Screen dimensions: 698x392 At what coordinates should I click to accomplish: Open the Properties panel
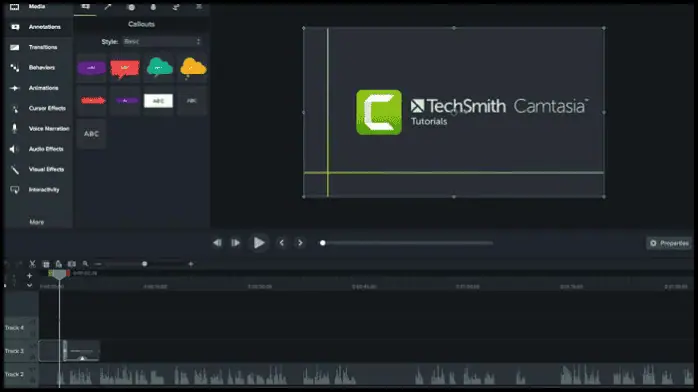point(669,243)
